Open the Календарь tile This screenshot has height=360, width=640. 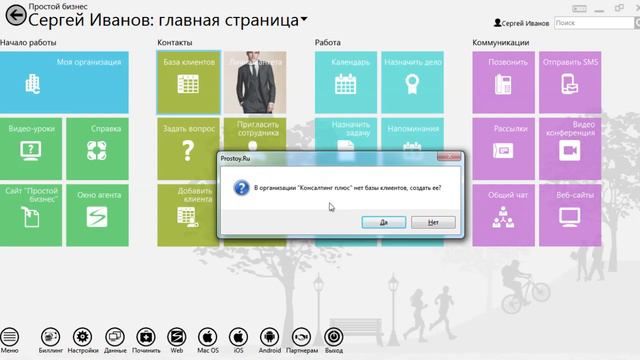(x=346, y=82)
